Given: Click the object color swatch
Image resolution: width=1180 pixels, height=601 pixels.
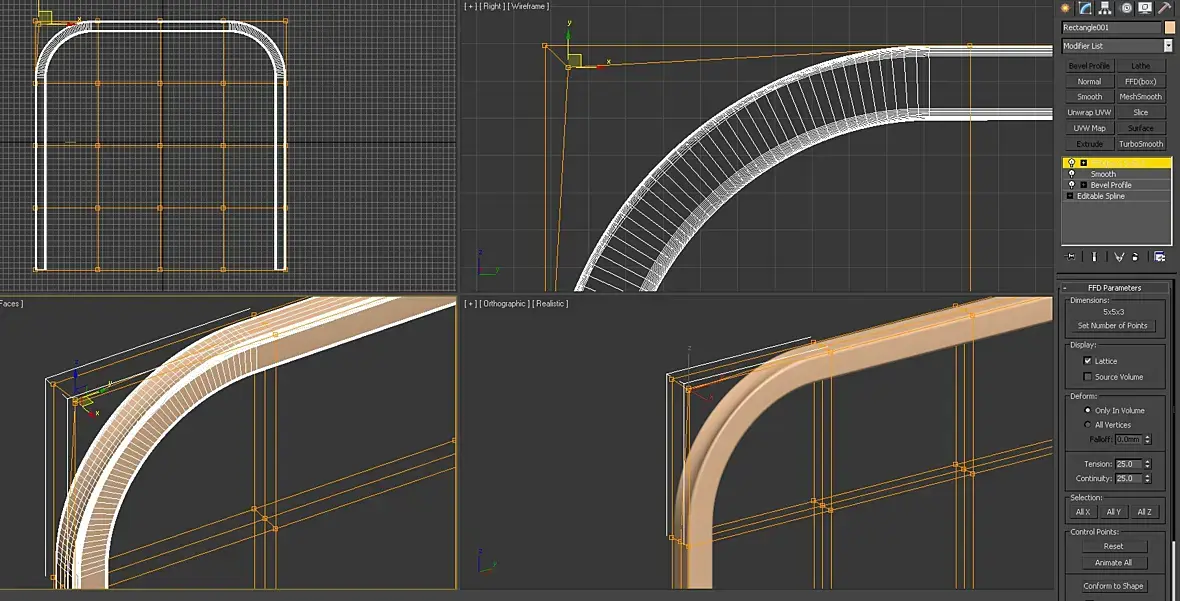Looking at the screenshot, I should [1170, 28].
